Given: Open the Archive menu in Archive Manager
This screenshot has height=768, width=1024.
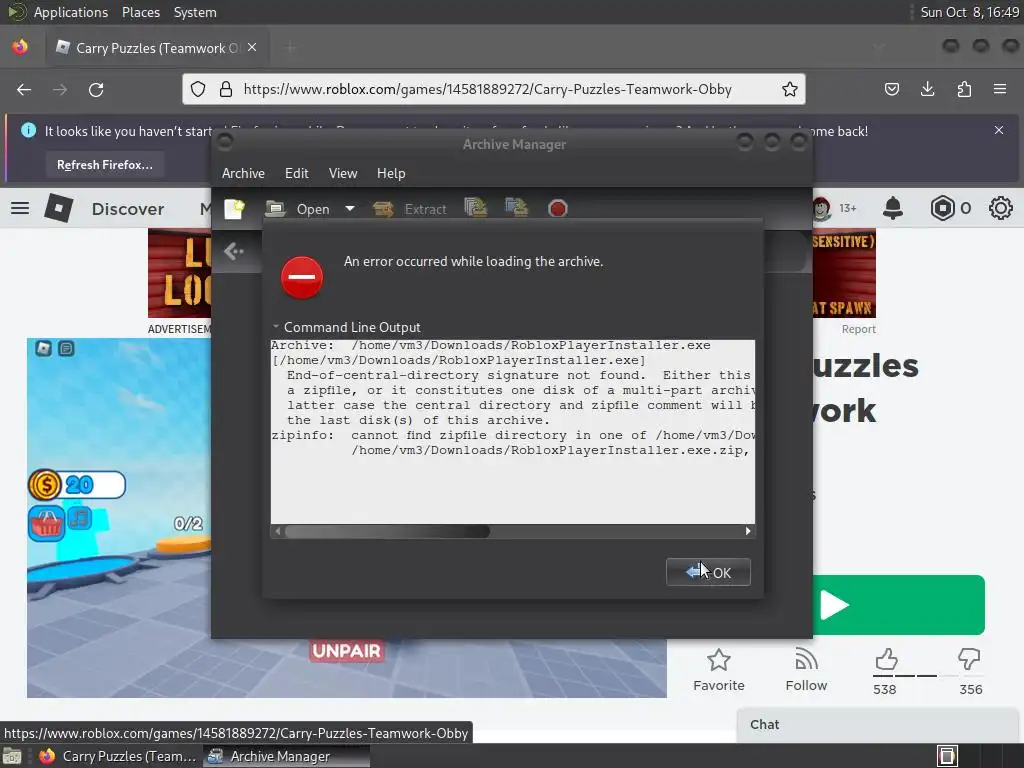Looking at the screenshot, I should pos(243,173).
